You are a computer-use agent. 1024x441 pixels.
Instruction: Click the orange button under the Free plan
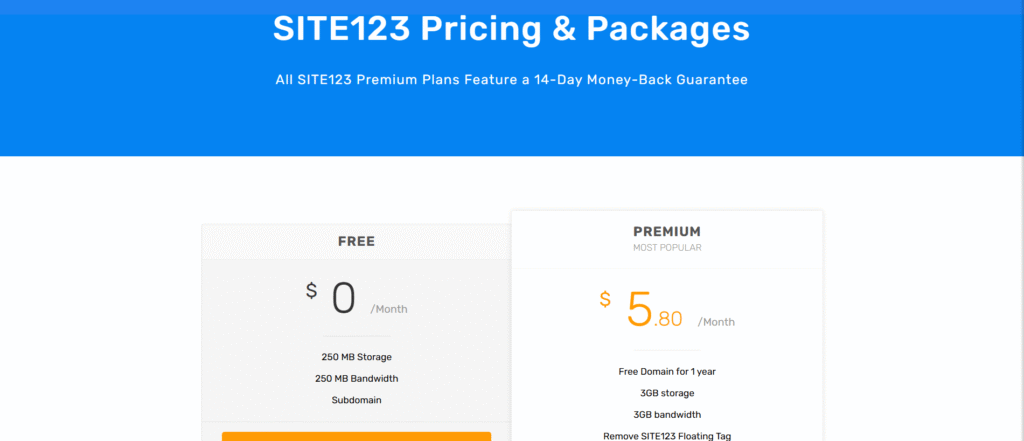(356, 436)
